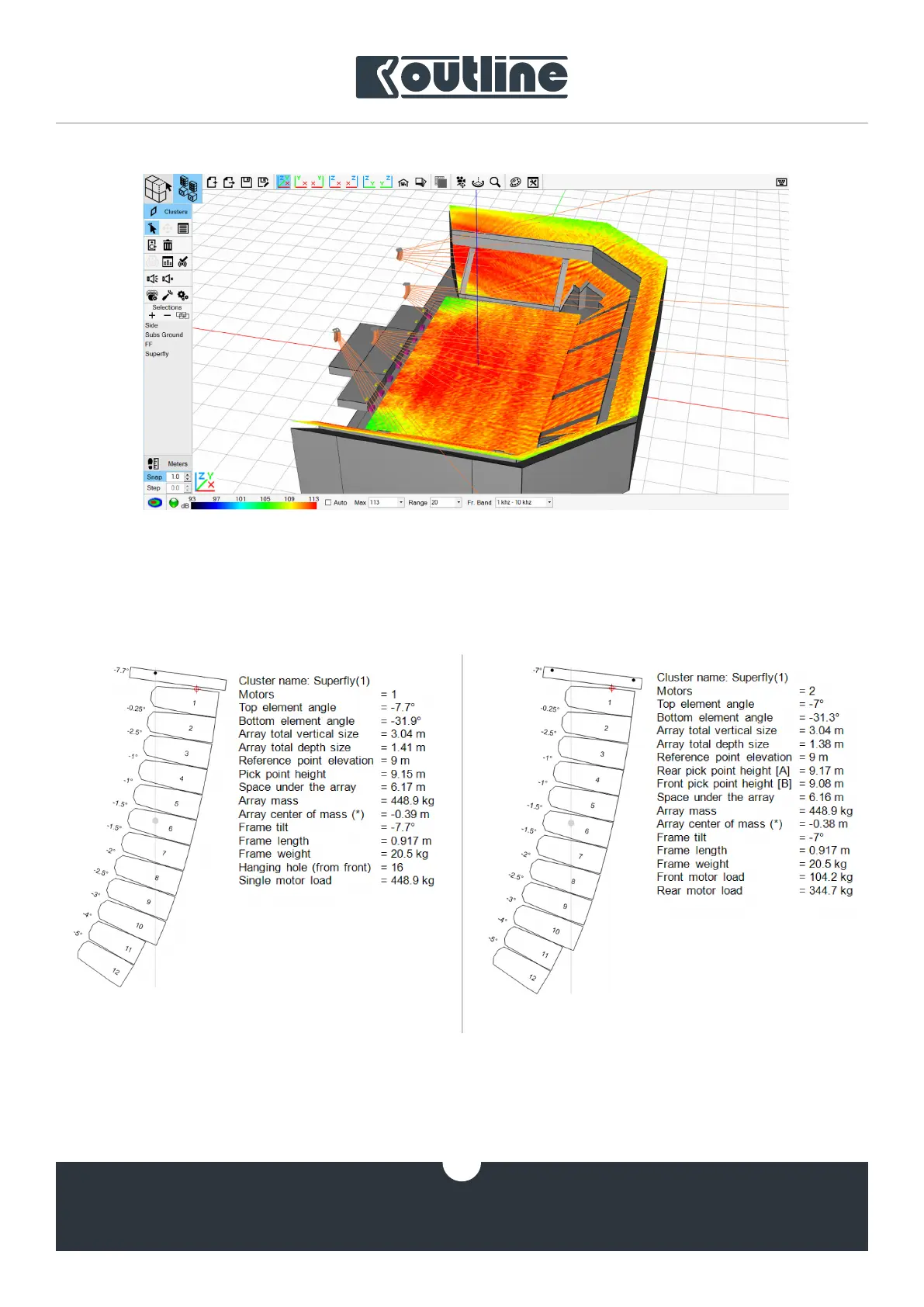Enable the Auto checkbox
The height and width of the screenshot is (1307, 924).
coord(328,503)
